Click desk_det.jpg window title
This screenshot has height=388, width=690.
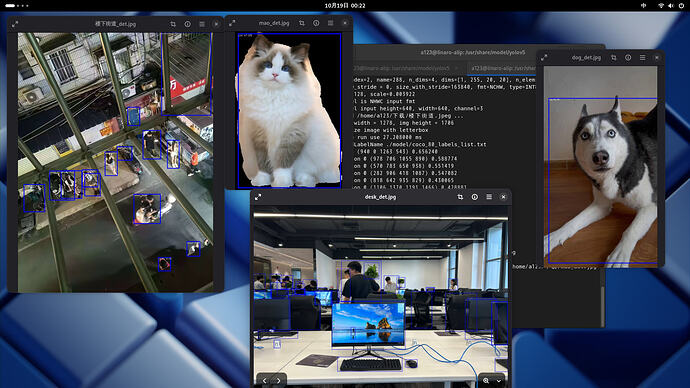[380, 197]
